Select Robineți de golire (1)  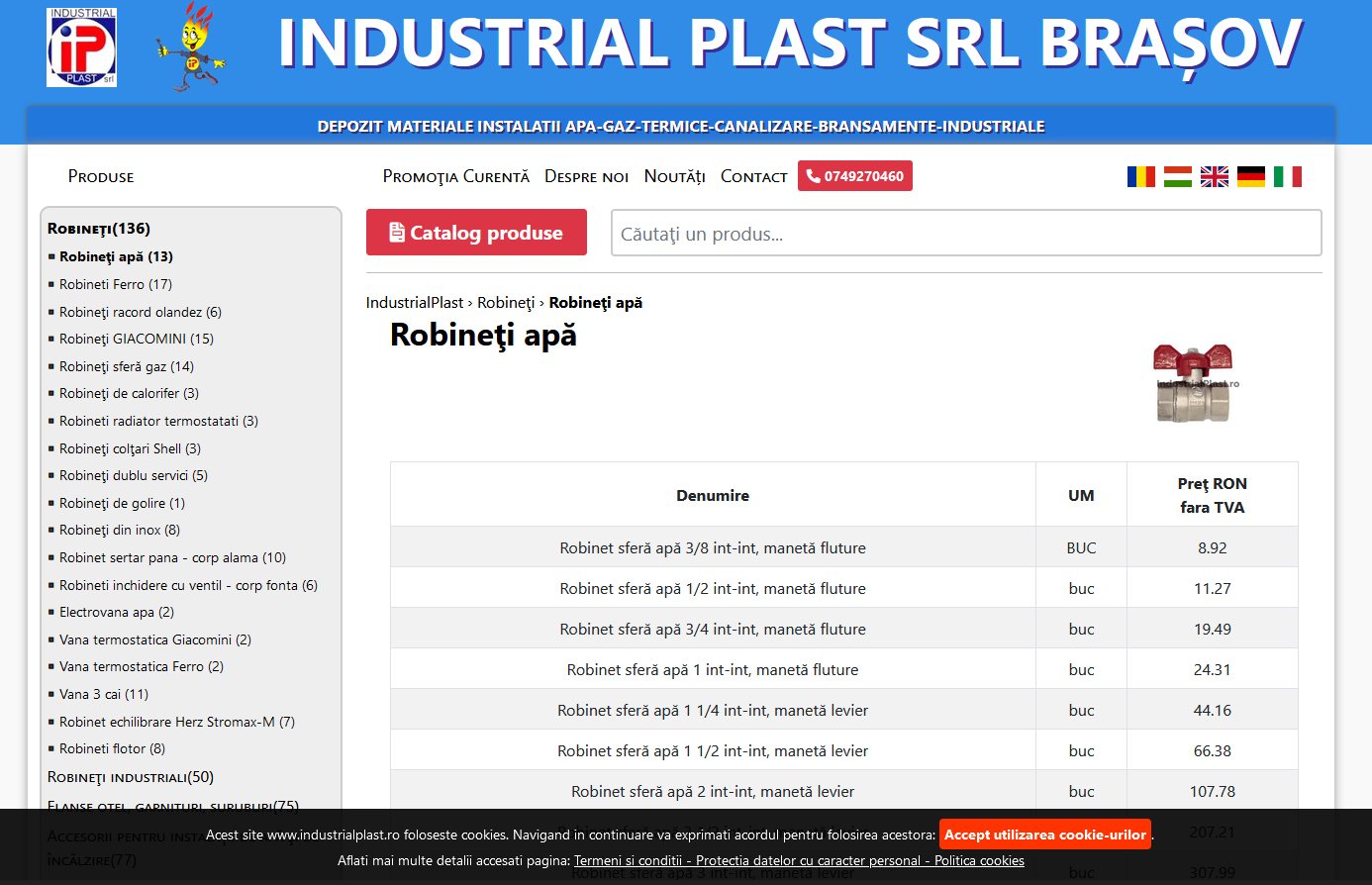122,503
